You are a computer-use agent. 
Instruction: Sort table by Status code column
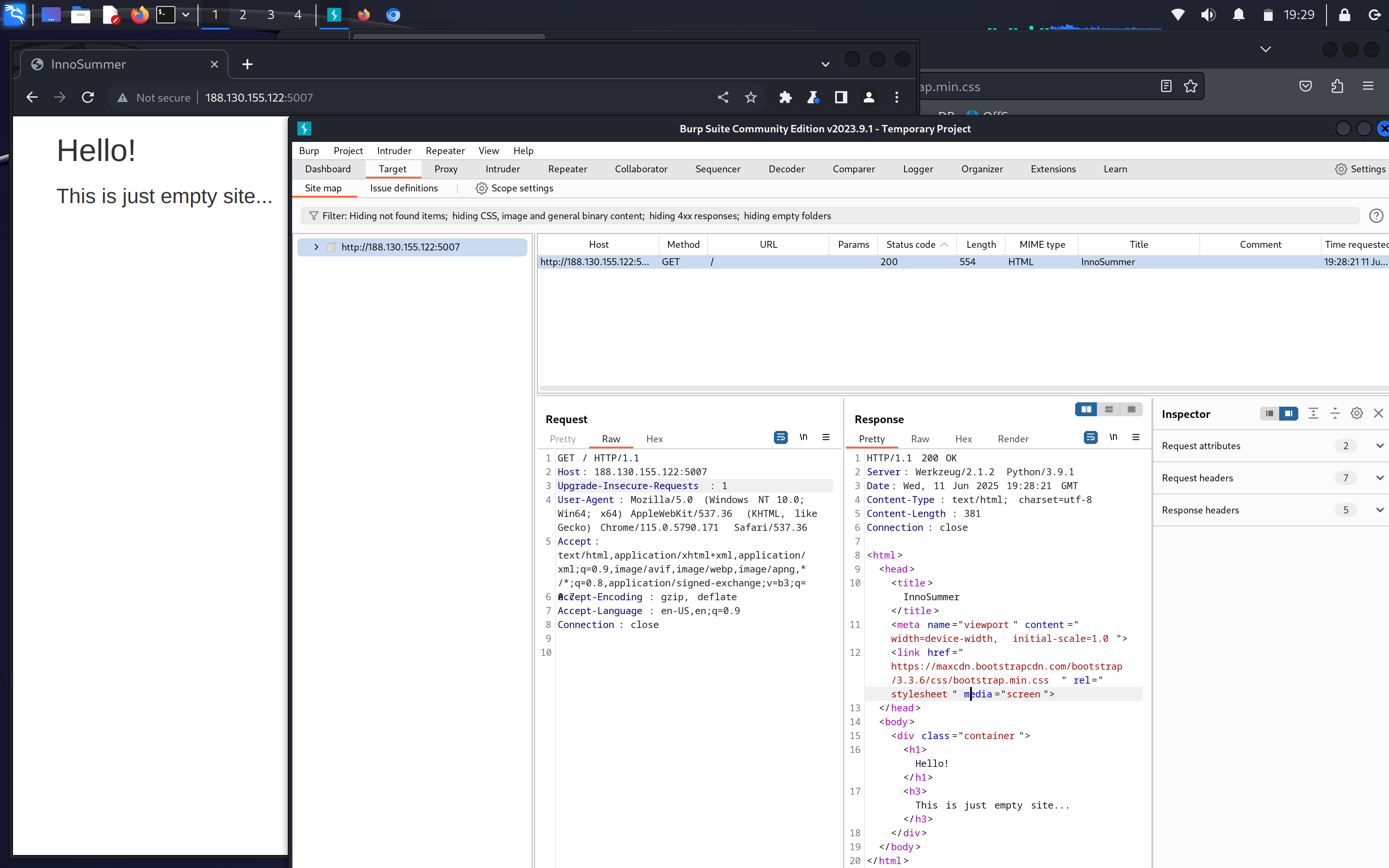click(917, 244)
